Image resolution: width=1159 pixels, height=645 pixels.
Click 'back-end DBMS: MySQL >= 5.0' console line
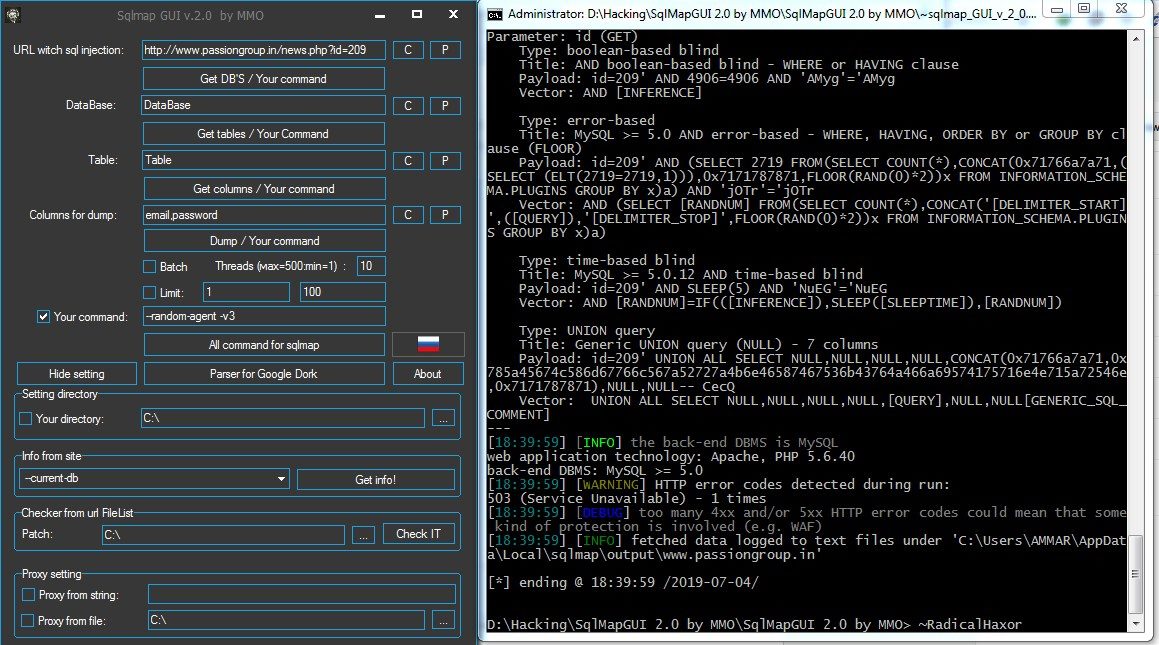(x=595, y=471)
